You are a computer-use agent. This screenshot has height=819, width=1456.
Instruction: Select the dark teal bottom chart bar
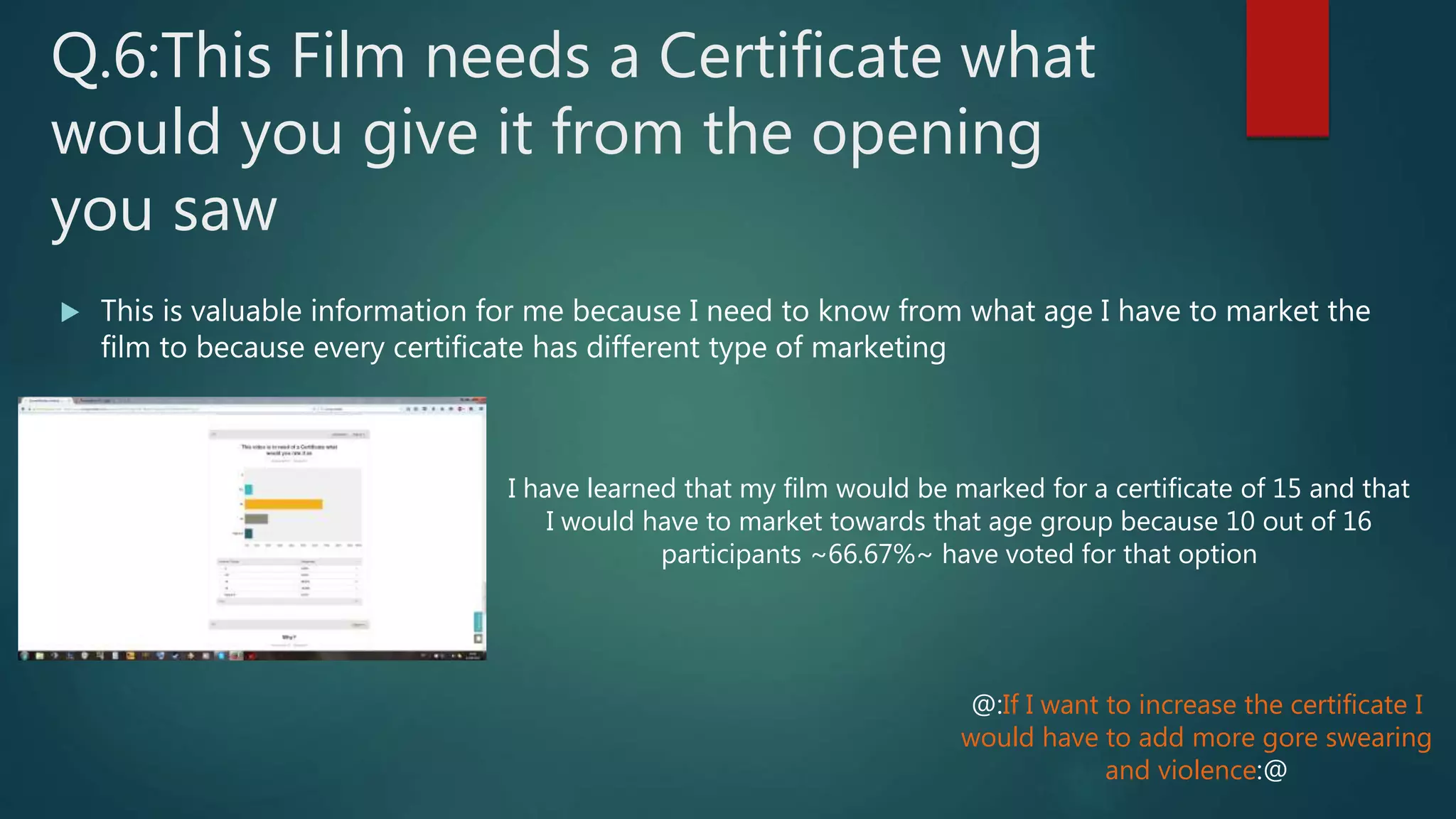pos(249,533)
